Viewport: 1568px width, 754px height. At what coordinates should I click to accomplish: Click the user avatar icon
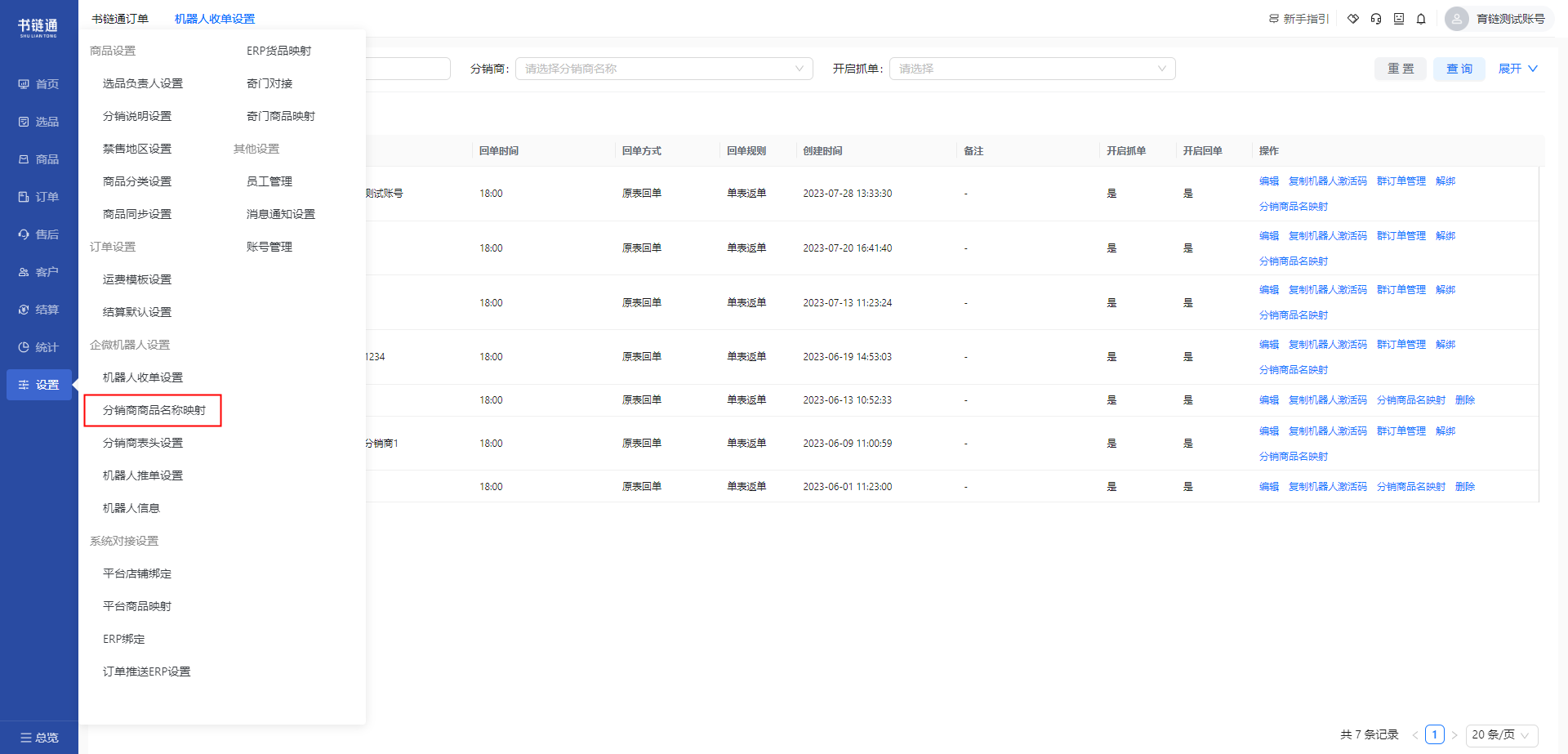tap(1456, 19)
